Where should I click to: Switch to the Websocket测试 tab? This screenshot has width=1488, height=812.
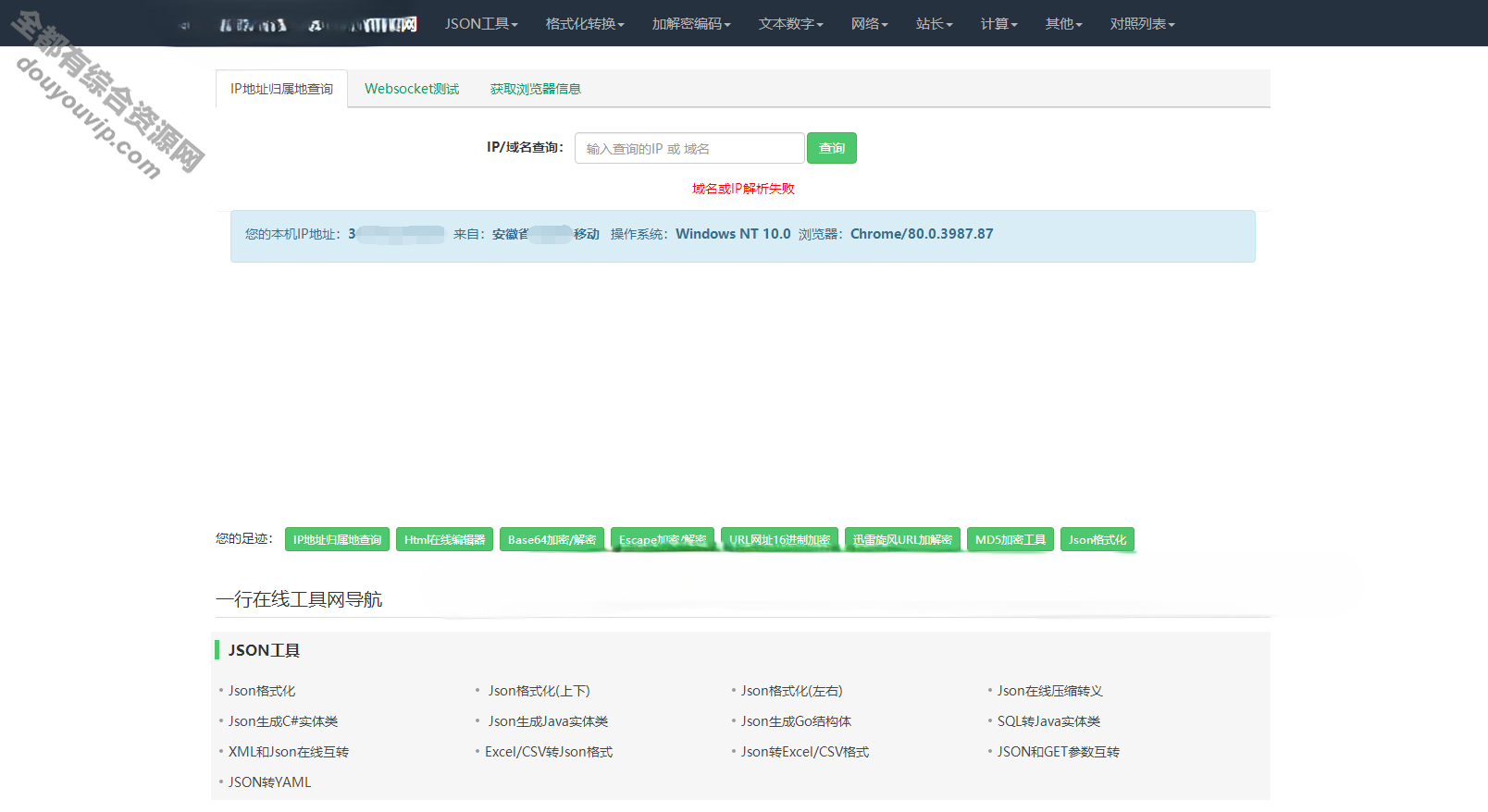pos(412,89)
